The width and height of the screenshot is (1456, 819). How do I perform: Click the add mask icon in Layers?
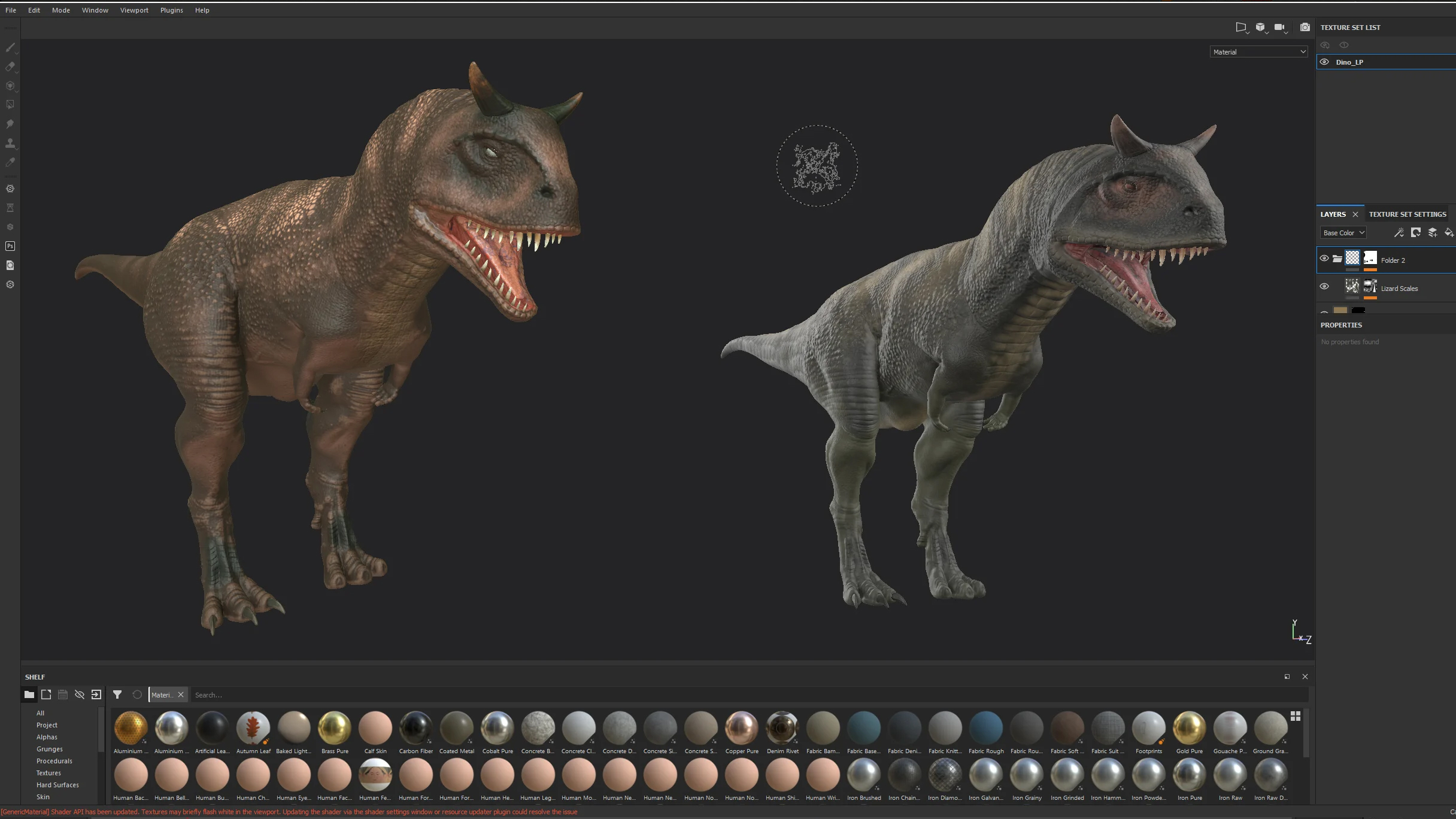tap(1415, 233)
